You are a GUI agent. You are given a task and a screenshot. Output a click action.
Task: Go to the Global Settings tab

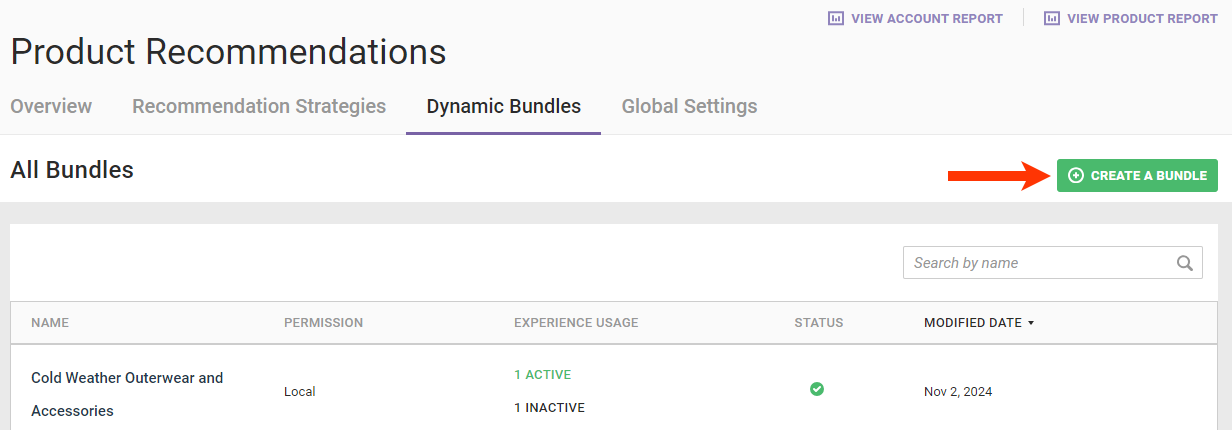pyautogui.click(x=689, y=106)
